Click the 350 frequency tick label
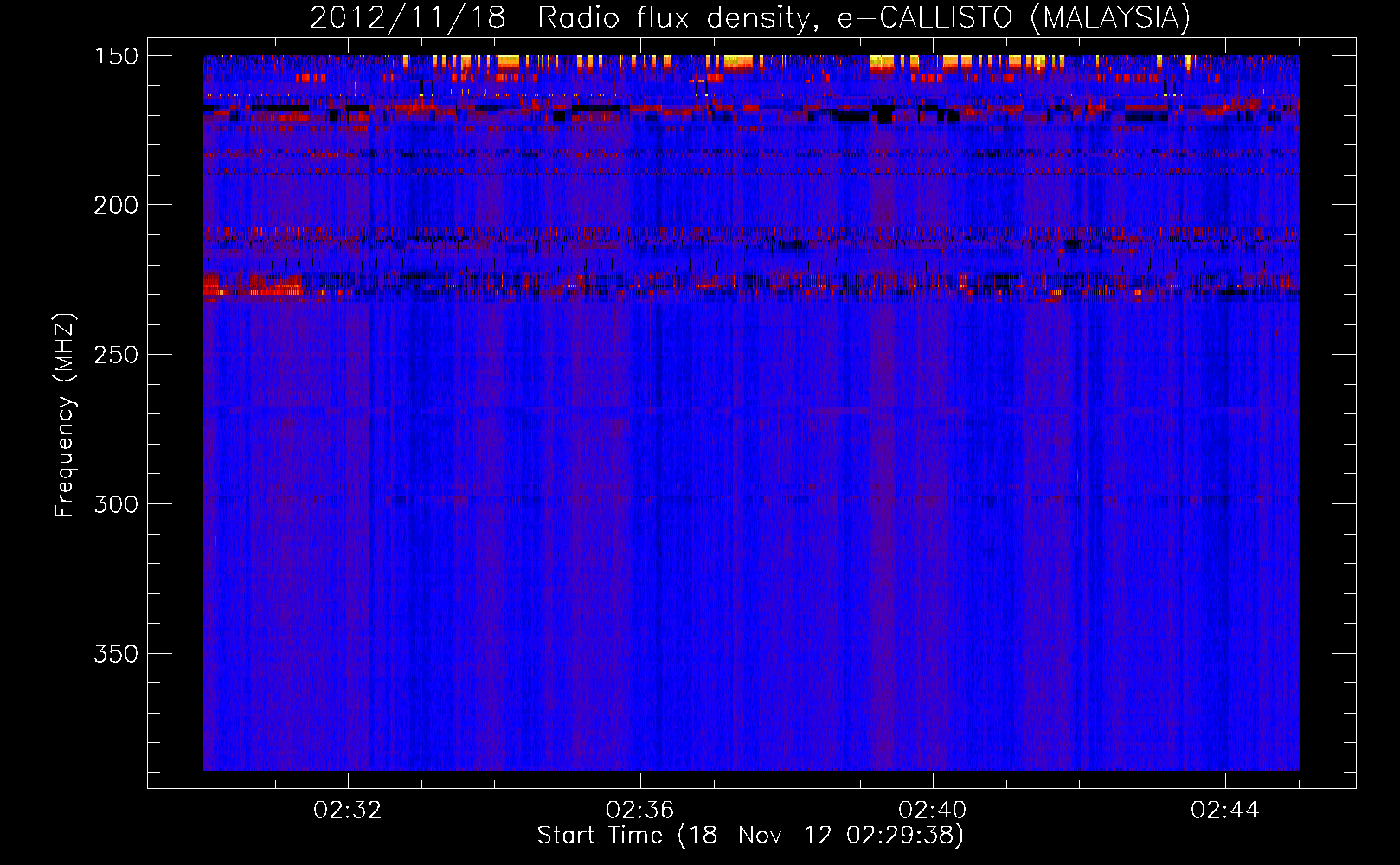Screen dimensions: 1400x865 (x=116, y=654)
